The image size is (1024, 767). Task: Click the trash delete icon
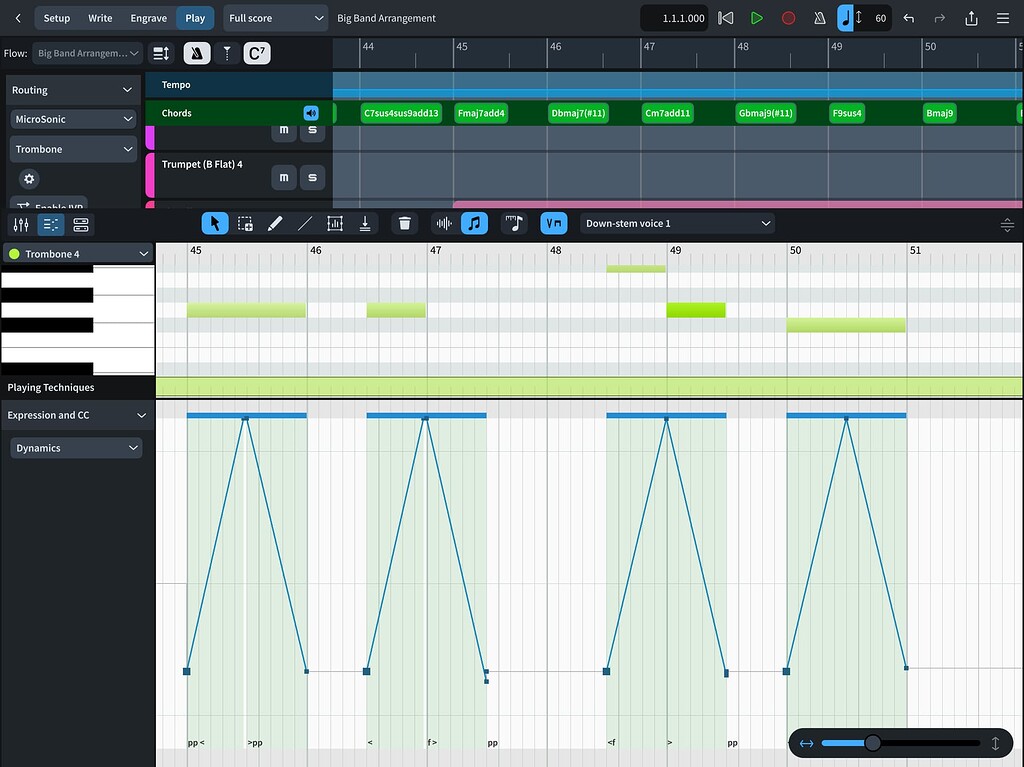tap(404, 223)
